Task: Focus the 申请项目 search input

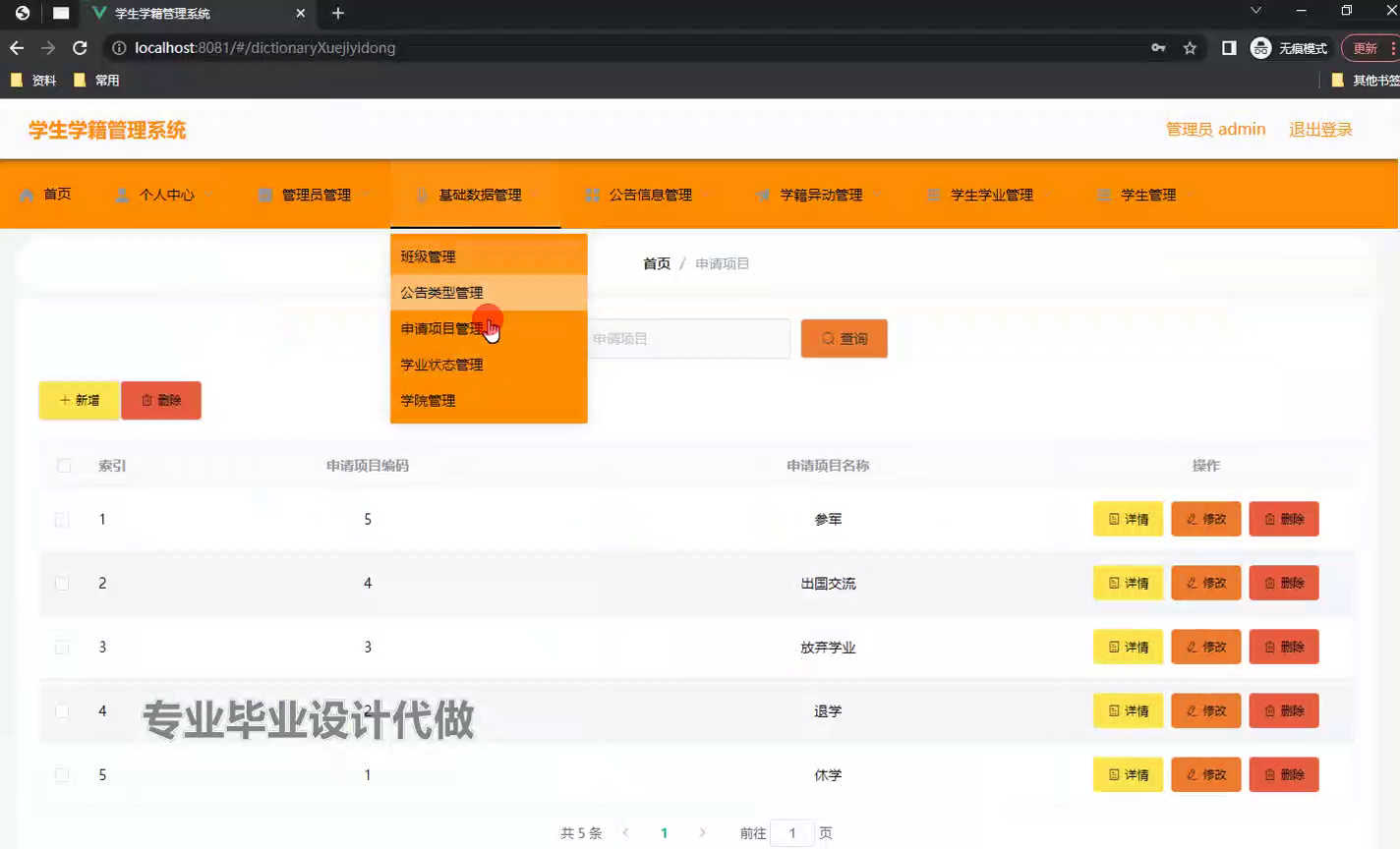Action: point(688,339)
